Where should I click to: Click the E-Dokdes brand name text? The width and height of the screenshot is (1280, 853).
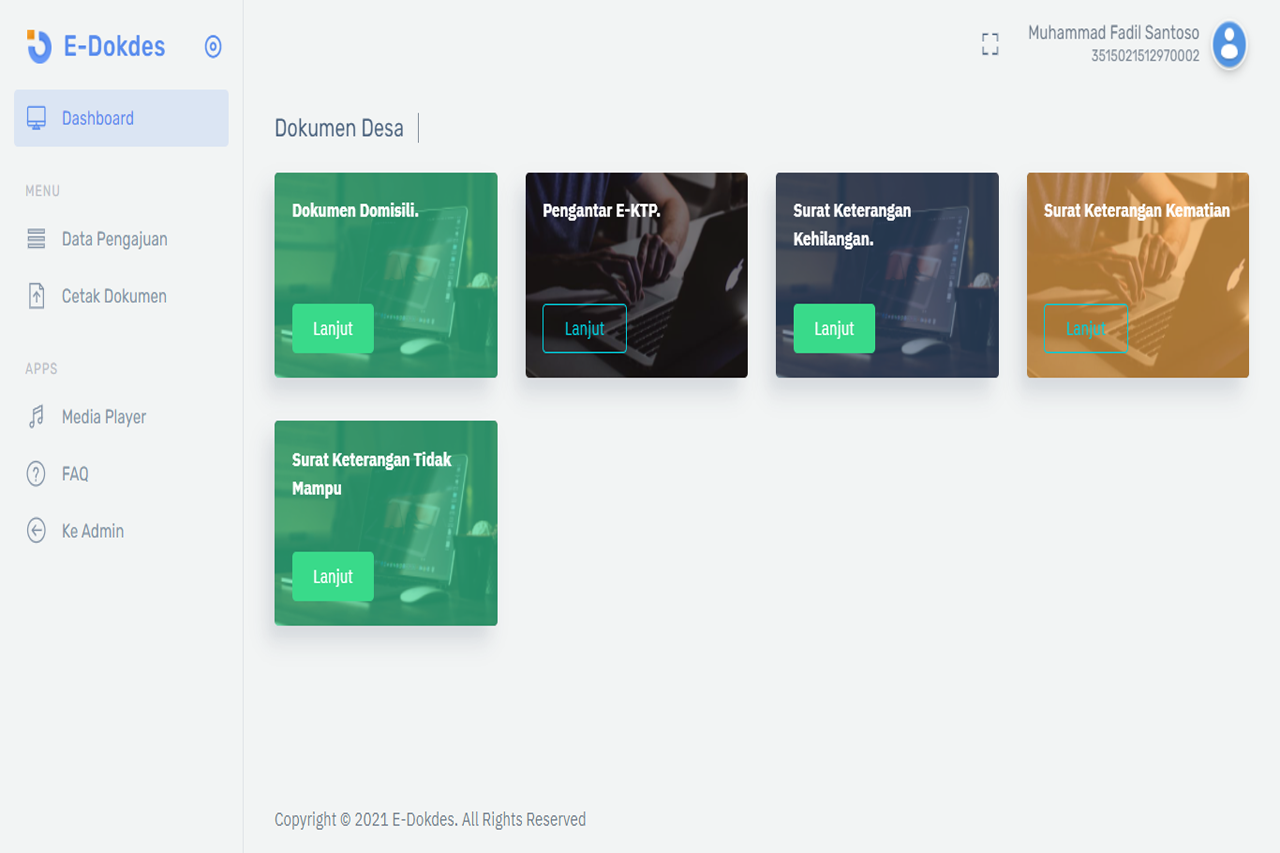tap(114, 46)
